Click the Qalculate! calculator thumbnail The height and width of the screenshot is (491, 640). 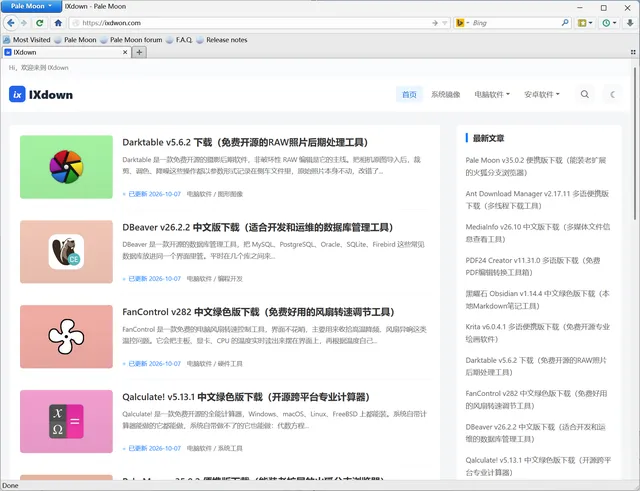point(66,421)
